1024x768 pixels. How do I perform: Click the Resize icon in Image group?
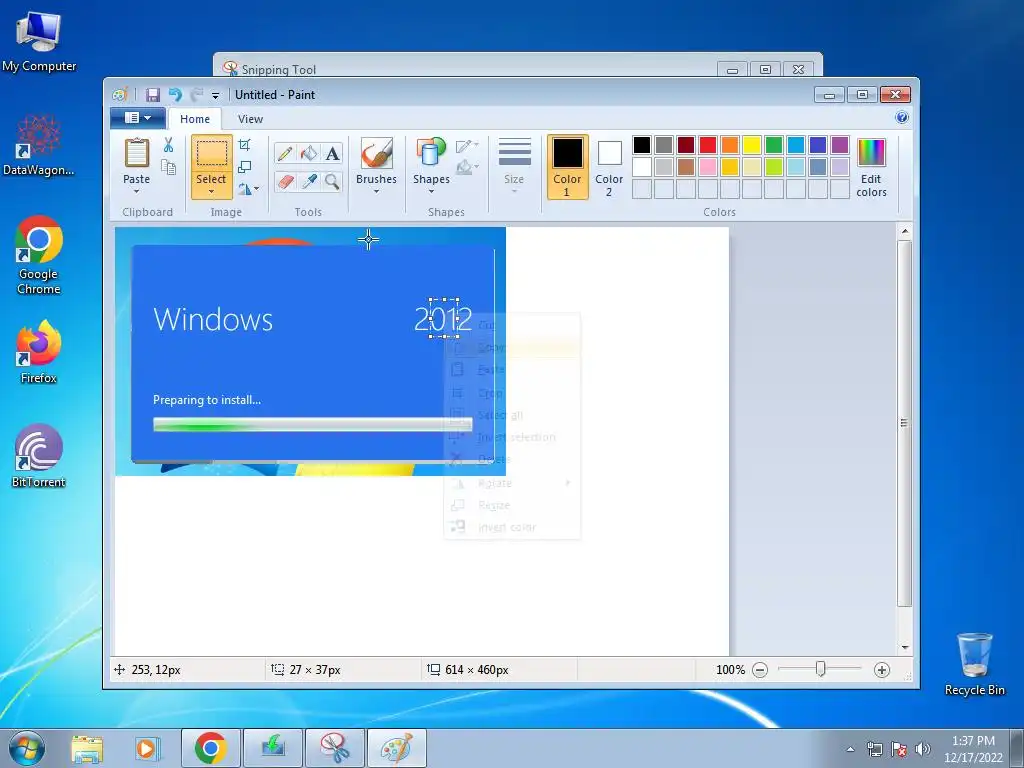point(245,167)
